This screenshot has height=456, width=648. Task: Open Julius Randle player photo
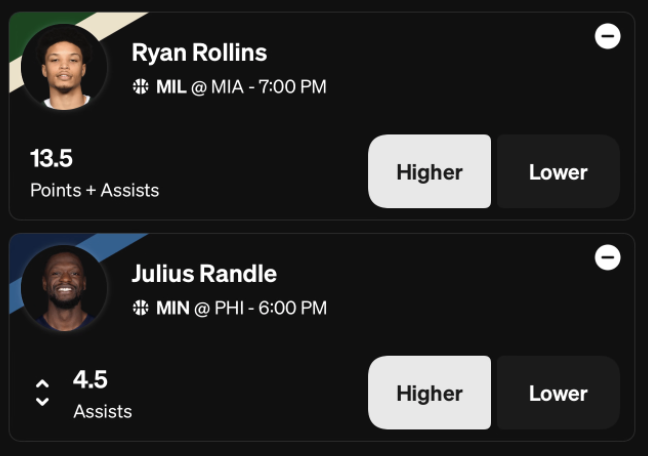tap(64, 288)
